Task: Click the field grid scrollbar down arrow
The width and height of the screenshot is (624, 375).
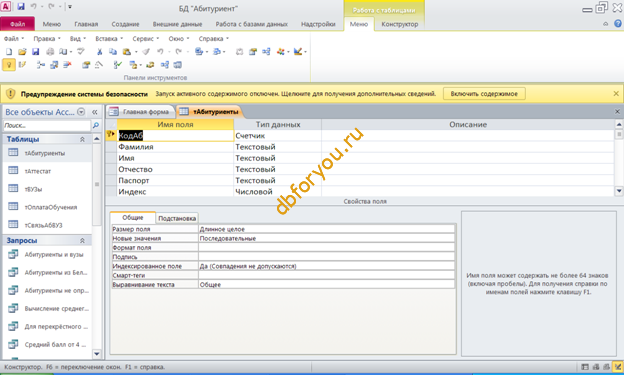Action: click(x=619, y=191)
